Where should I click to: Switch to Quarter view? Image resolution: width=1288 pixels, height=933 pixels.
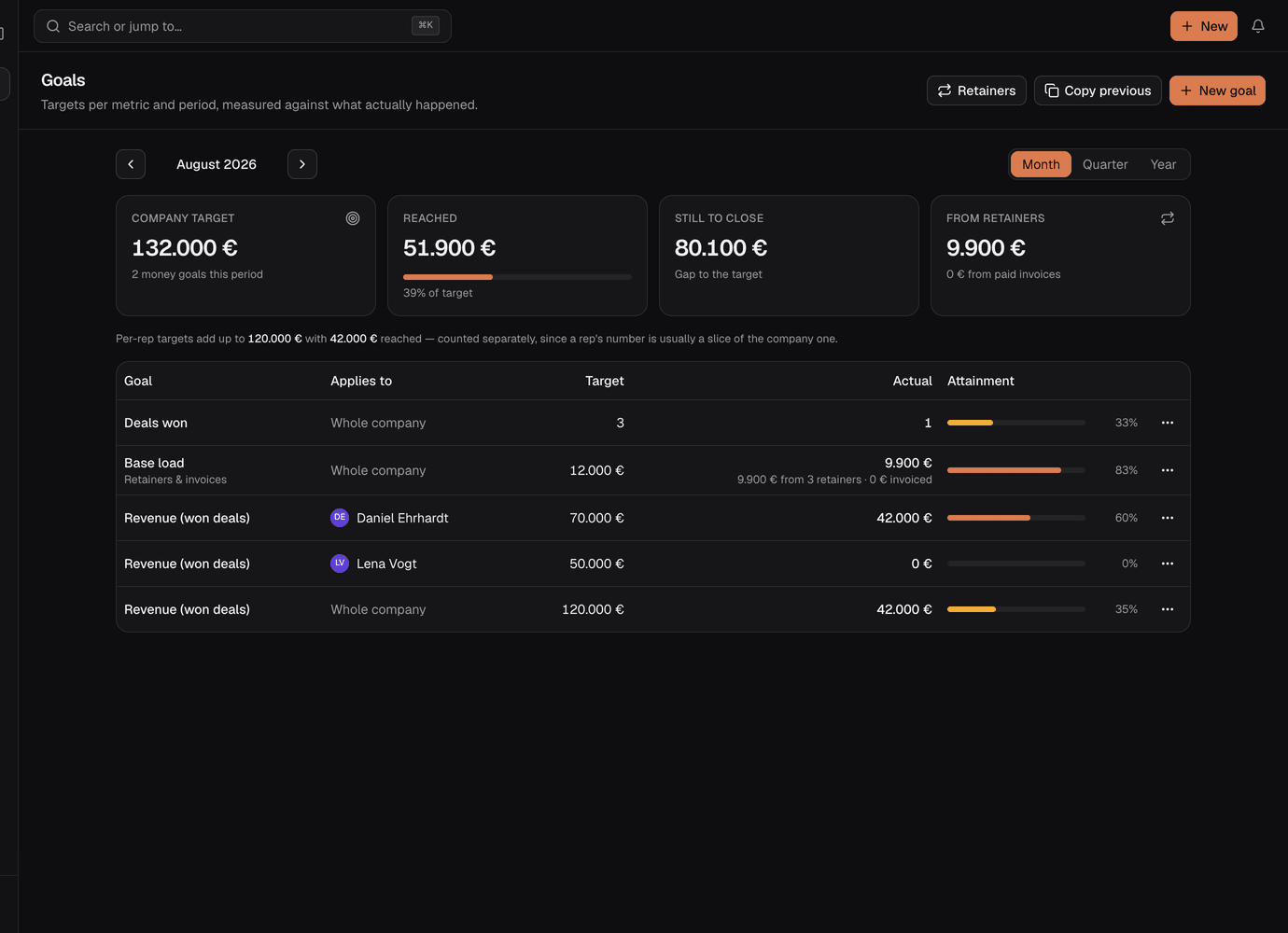point(1105,164)
